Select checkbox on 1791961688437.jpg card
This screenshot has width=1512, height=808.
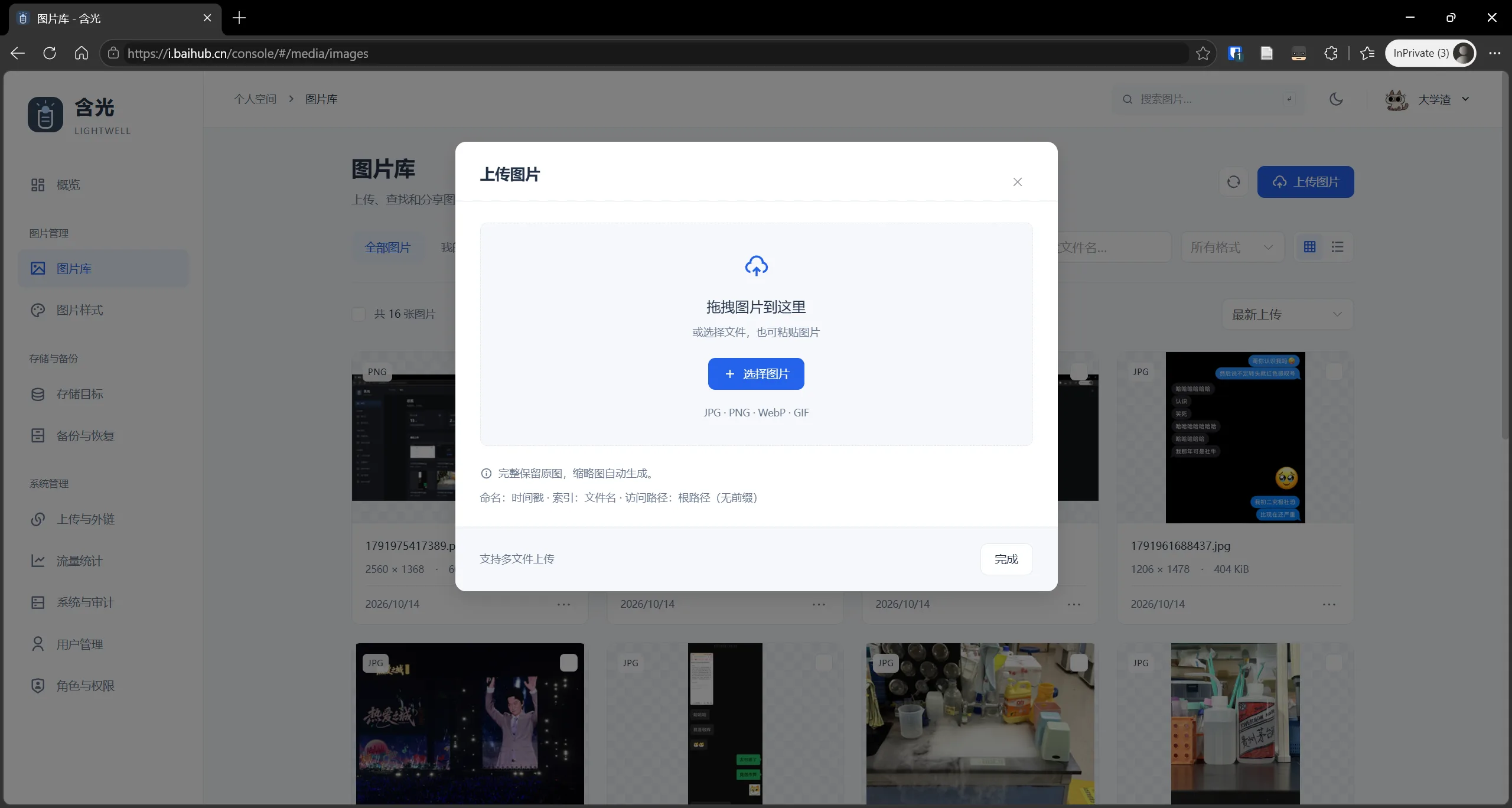click(x=1334, y=372)
